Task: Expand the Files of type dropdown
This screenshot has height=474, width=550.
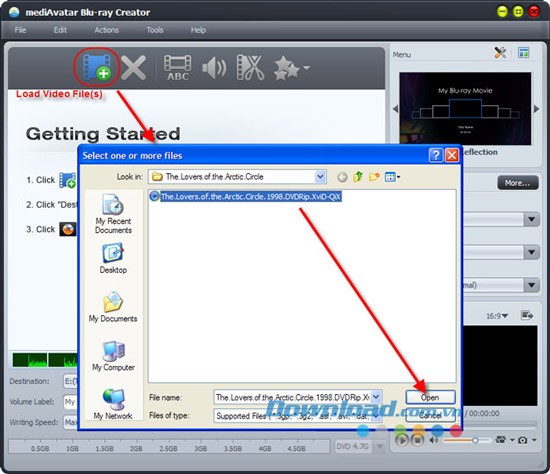Action: [376, 416]
